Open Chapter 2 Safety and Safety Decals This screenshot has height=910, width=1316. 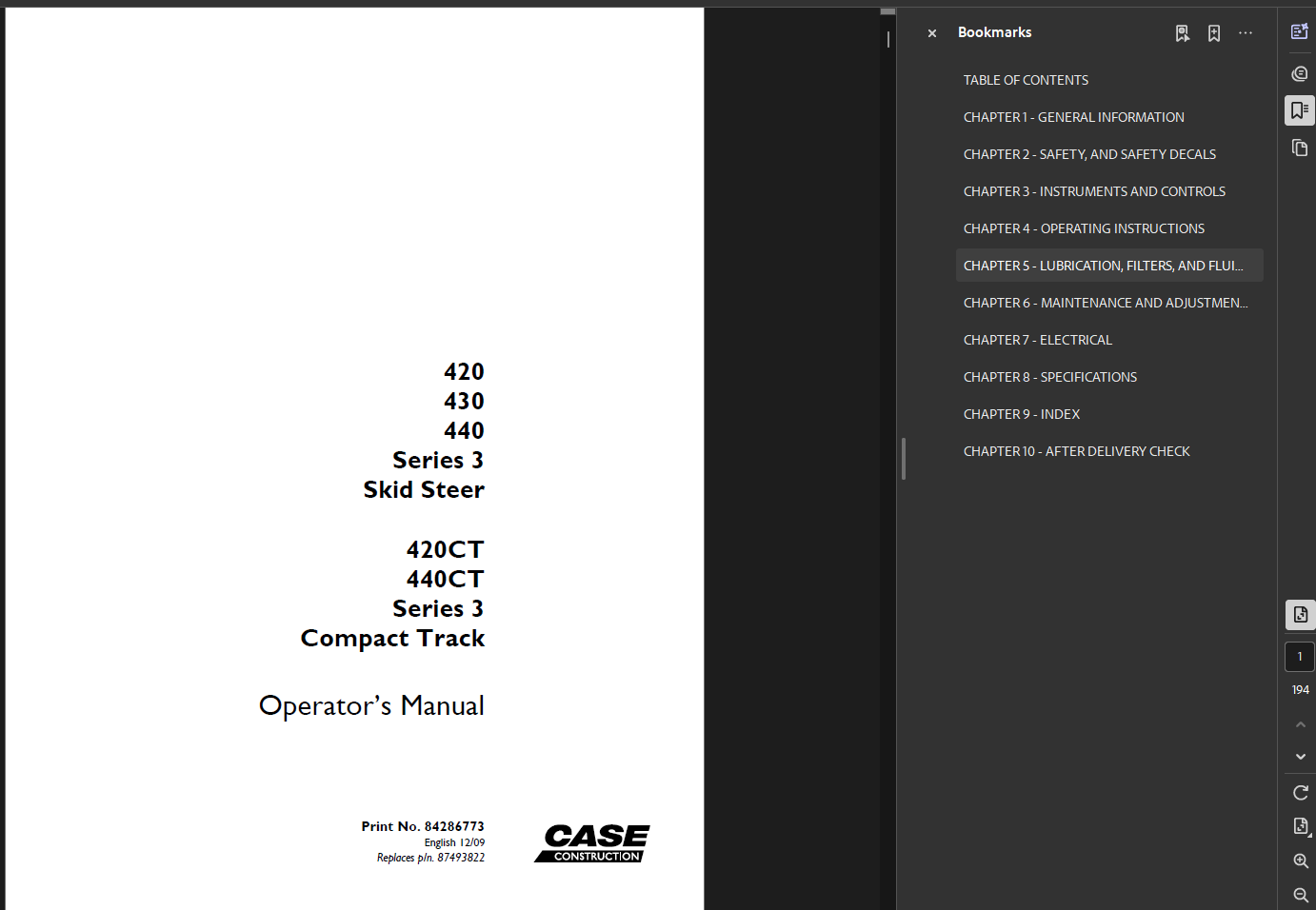pos(1089,154)
